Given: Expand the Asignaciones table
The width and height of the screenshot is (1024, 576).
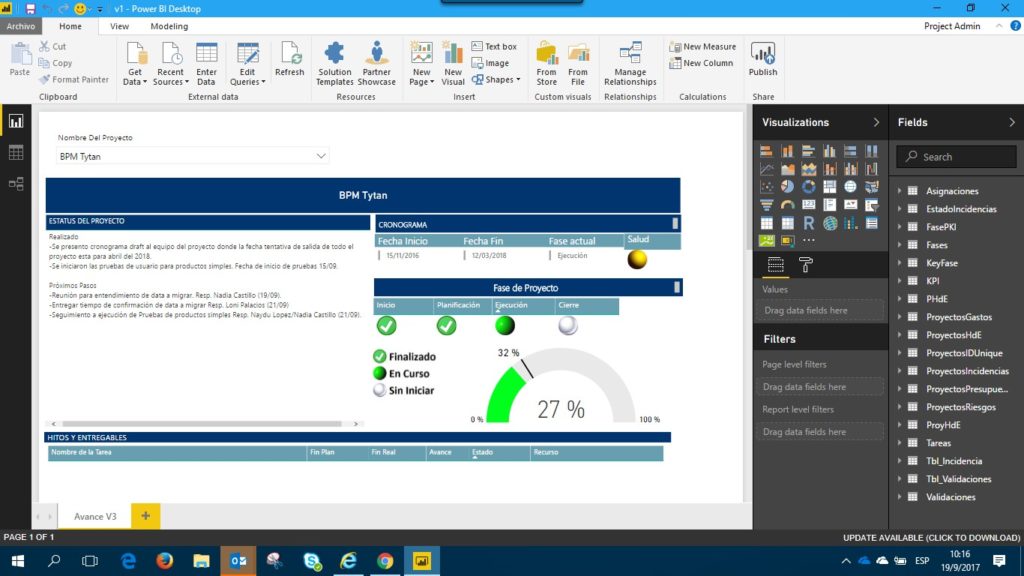Looking at the screenshot, I should point(899,191).
